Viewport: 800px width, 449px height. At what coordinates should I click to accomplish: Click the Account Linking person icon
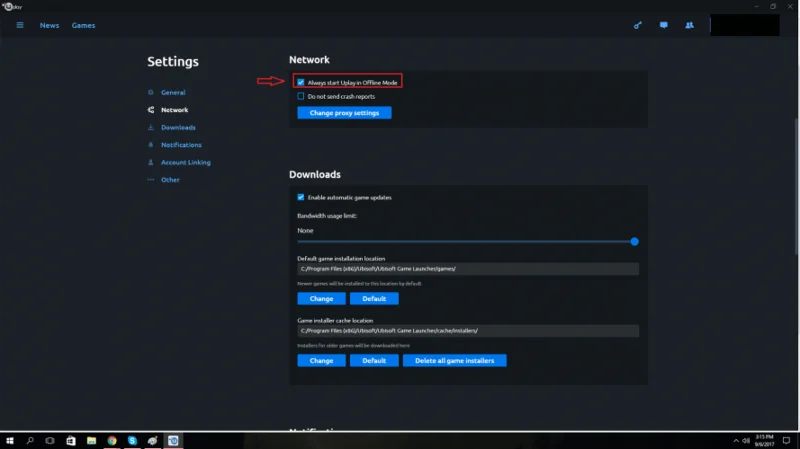pyautogui.click(x=151, y=162)
